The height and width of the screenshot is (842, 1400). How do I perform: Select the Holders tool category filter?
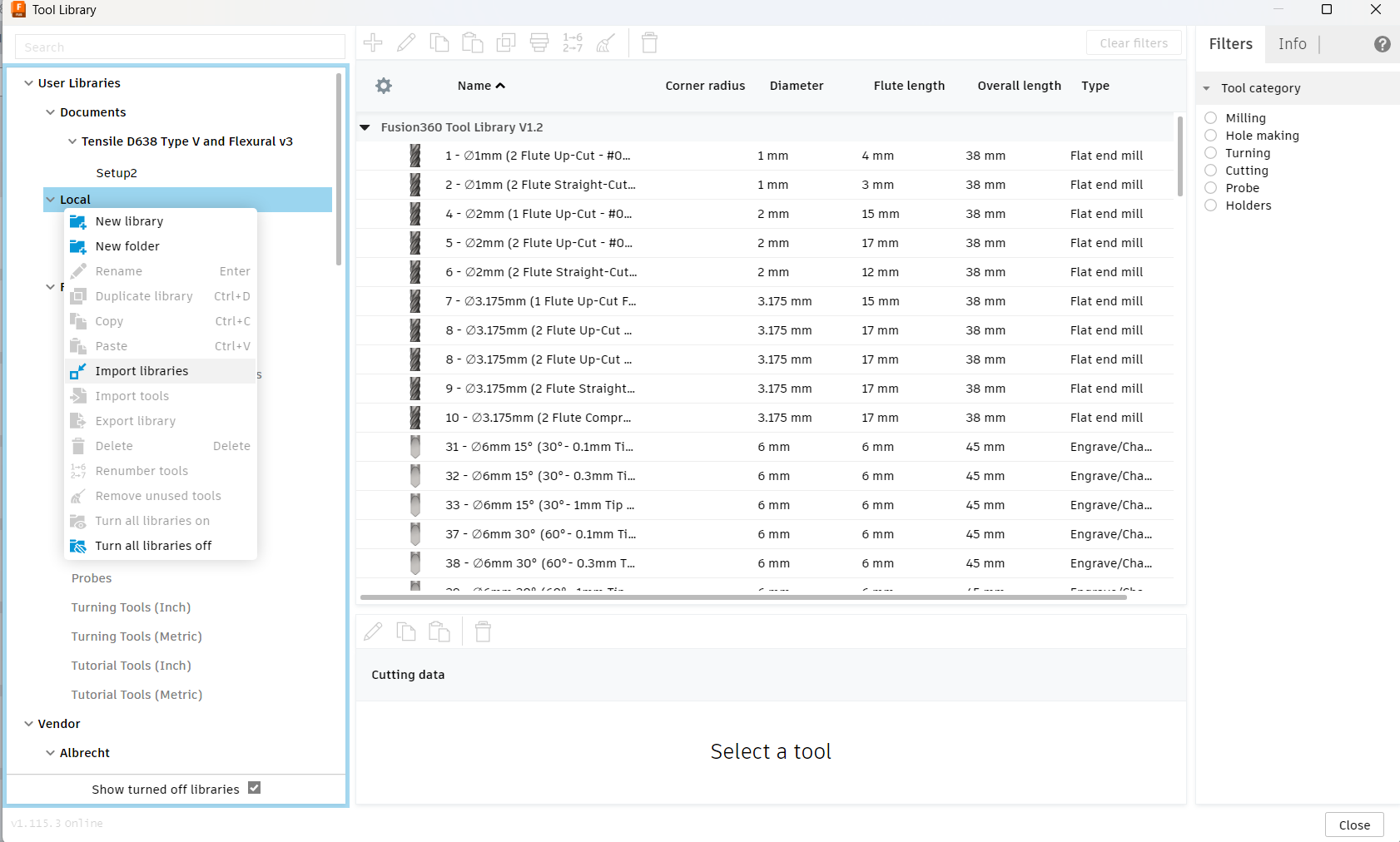point(1211,206)
